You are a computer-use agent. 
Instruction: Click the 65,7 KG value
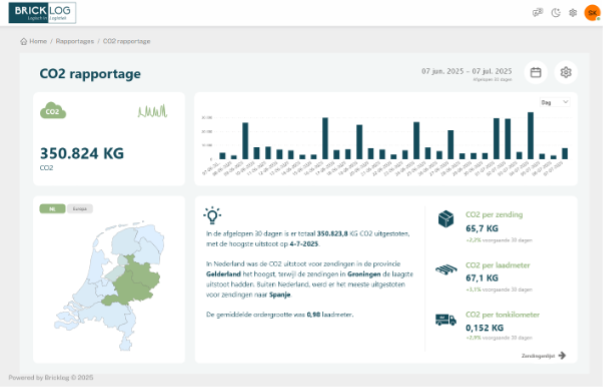coord(482,228)
